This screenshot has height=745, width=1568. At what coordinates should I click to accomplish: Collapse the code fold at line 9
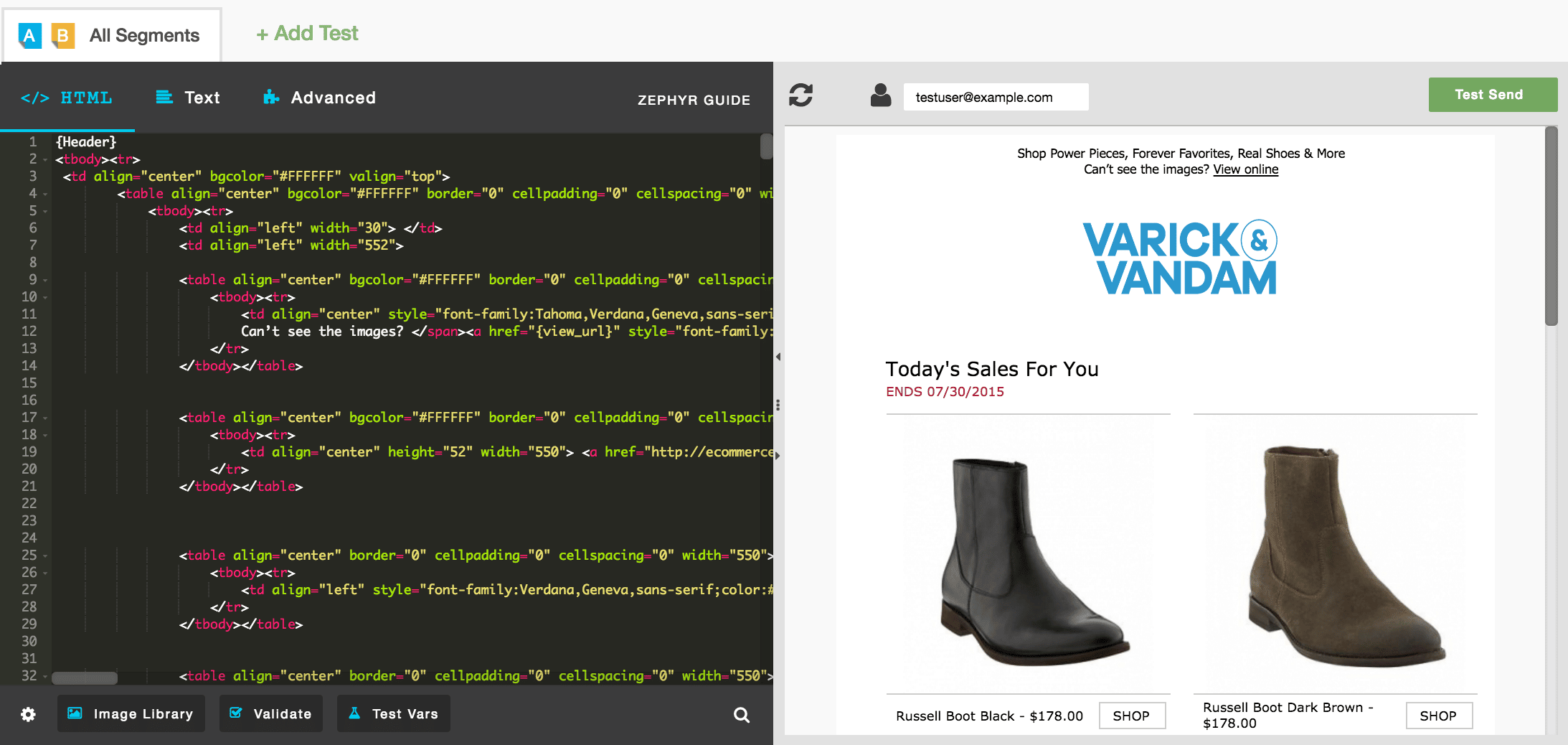pyautogui.click(x=45, y=280)
